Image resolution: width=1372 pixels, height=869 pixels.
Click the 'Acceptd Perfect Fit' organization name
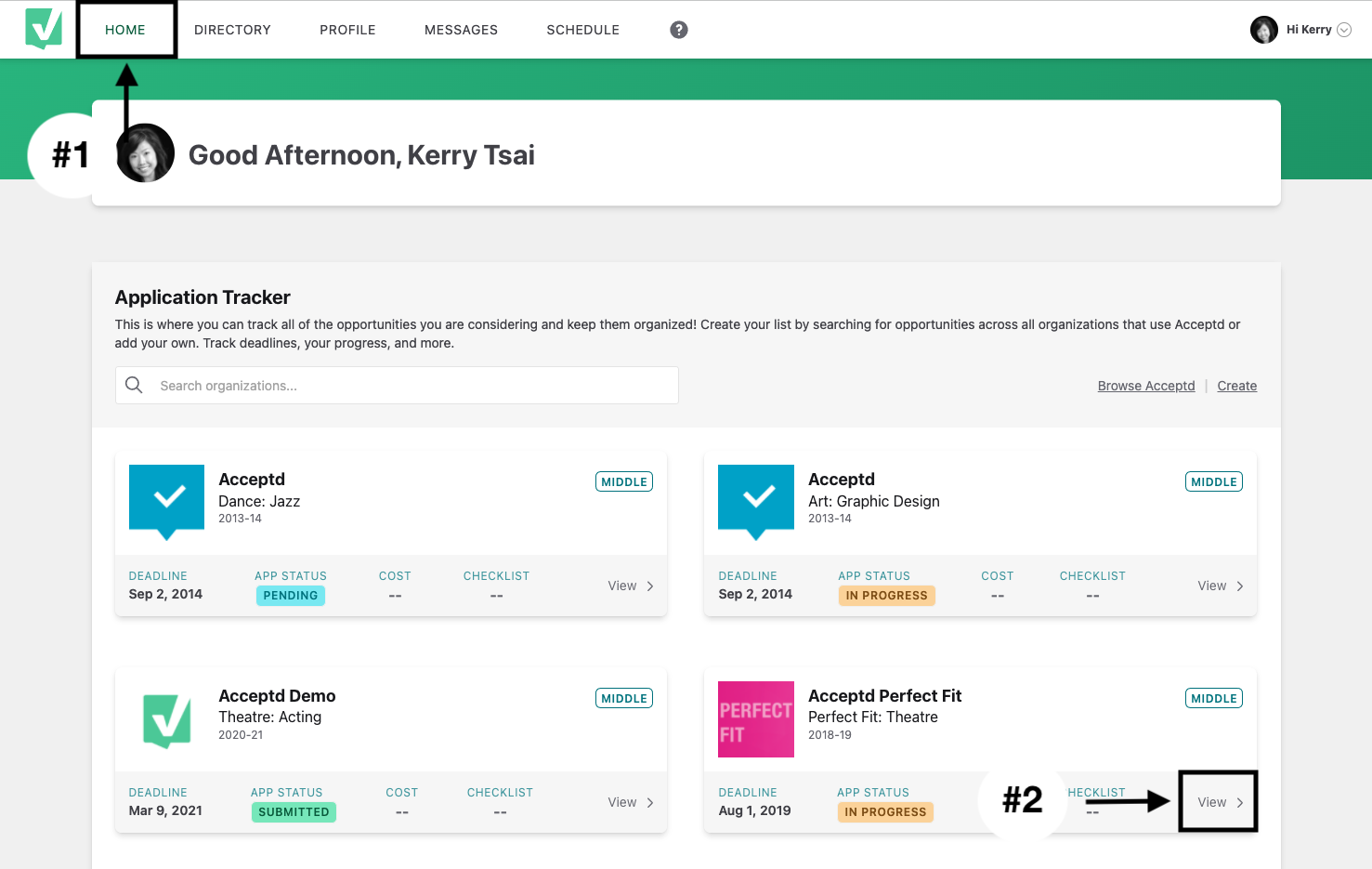pyautogui.click(x=884, y=695)
